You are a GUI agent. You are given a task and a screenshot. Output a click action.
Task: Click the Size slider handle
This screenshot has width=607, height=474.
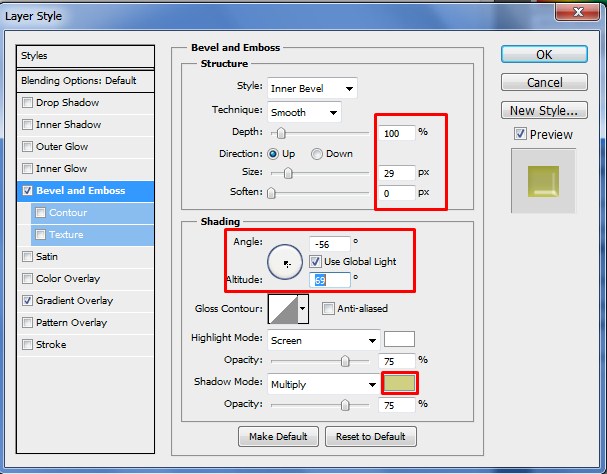(x=288, y=173)
